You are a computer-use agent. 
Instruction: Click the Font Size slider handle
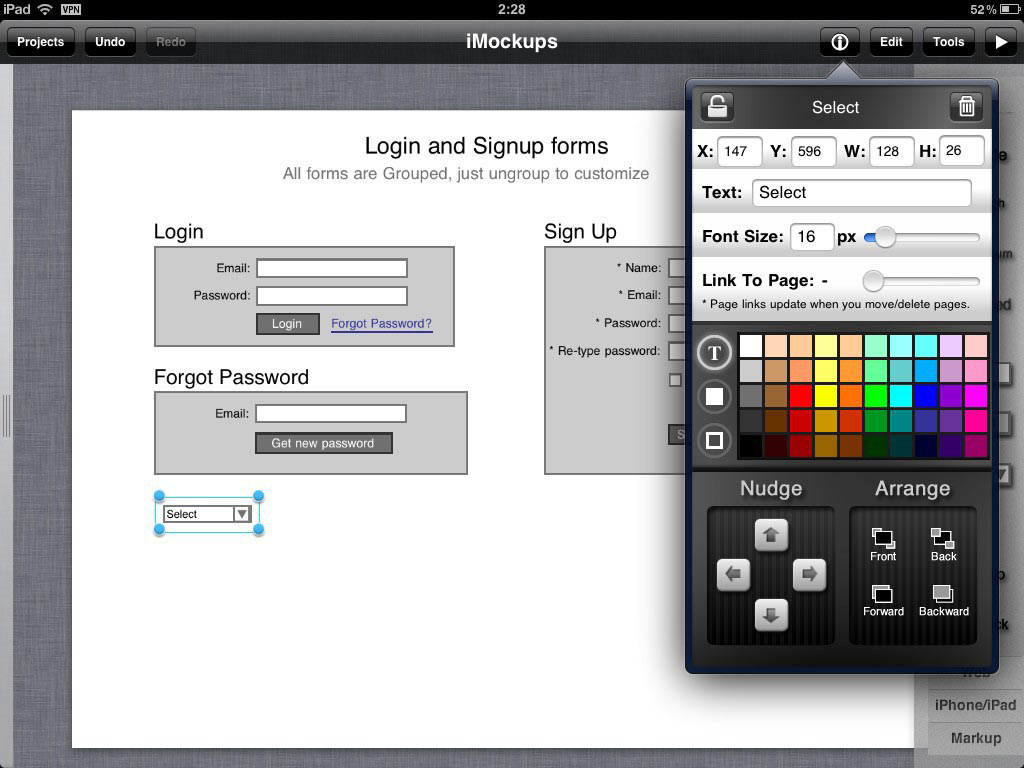(x=884, y=237)
